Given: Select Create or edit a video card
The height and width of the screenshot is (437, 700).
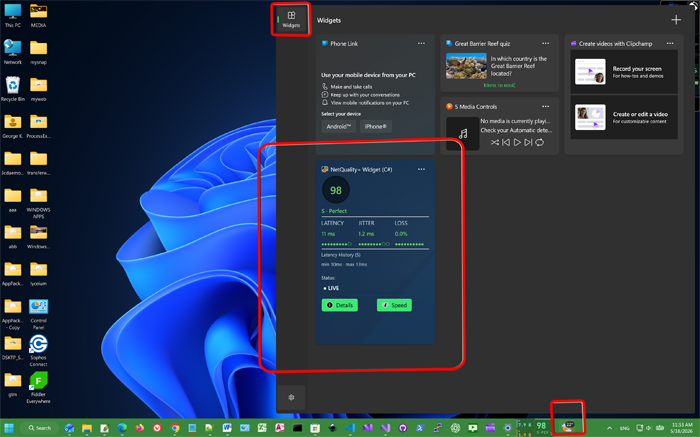Looking at the screenshot, I should tap(624, 117).
